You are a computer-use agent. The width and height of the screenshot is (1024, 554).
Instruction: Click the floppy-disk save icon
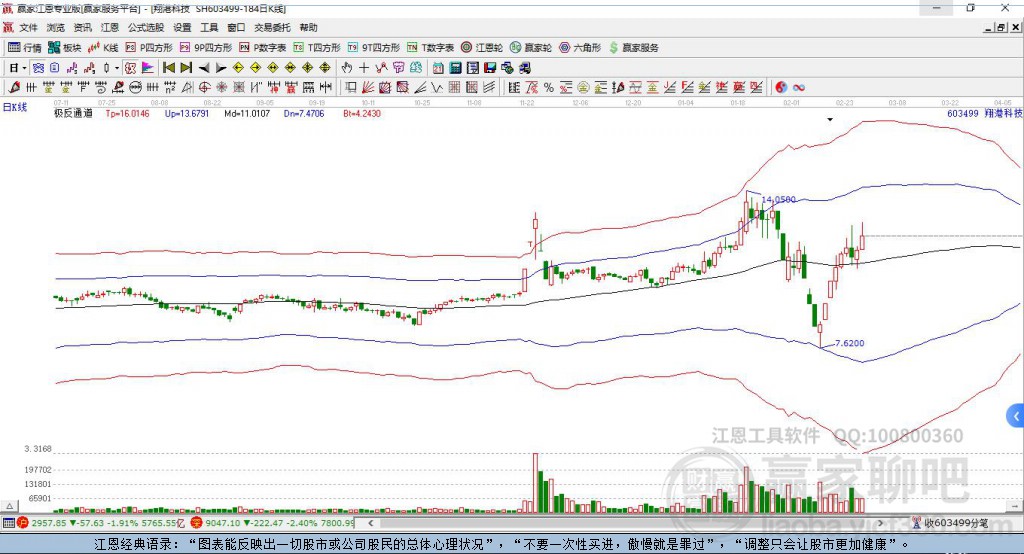[490, 67]
